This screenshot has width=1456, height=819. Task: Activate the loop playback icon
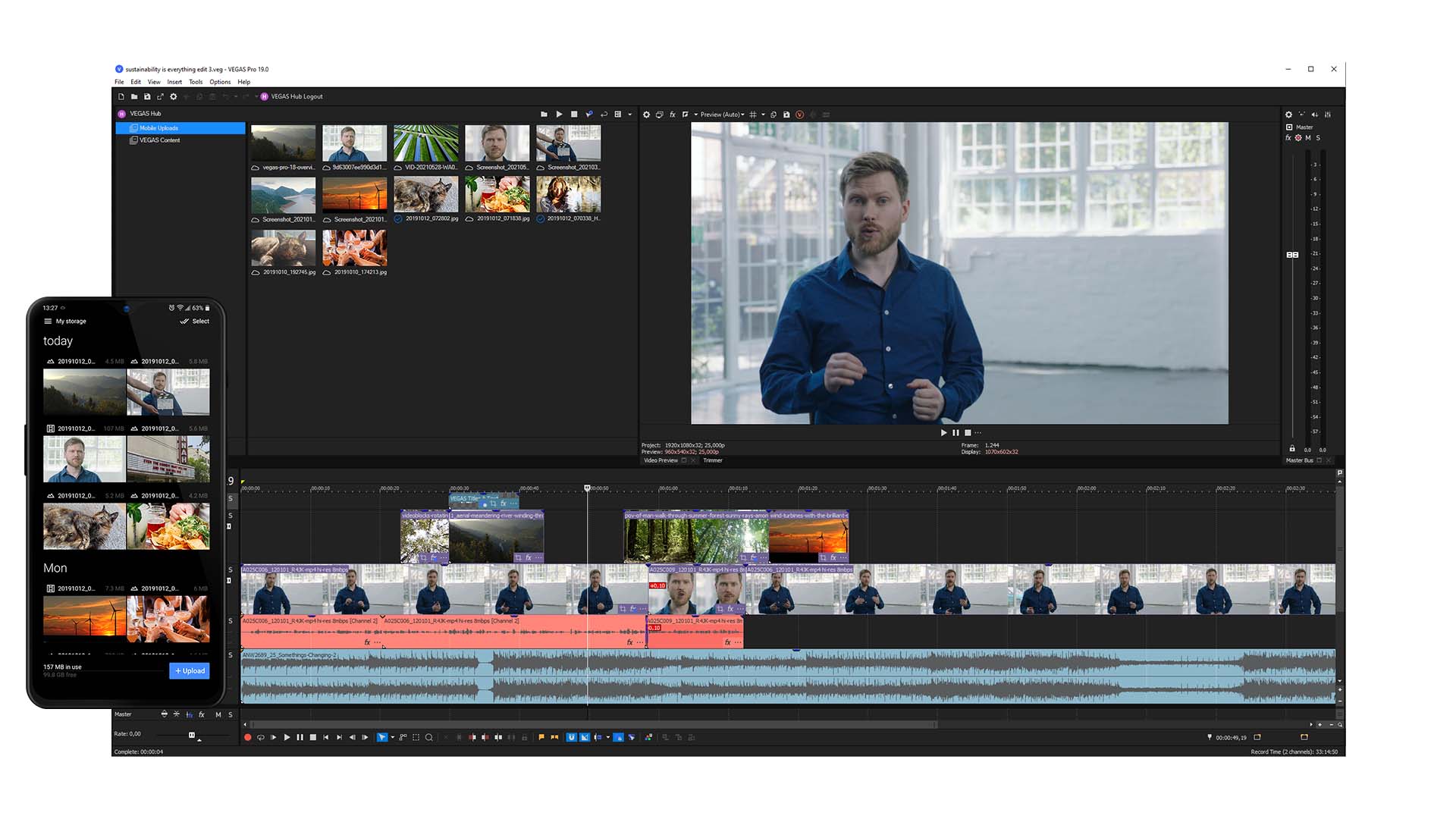click(261, 736)
